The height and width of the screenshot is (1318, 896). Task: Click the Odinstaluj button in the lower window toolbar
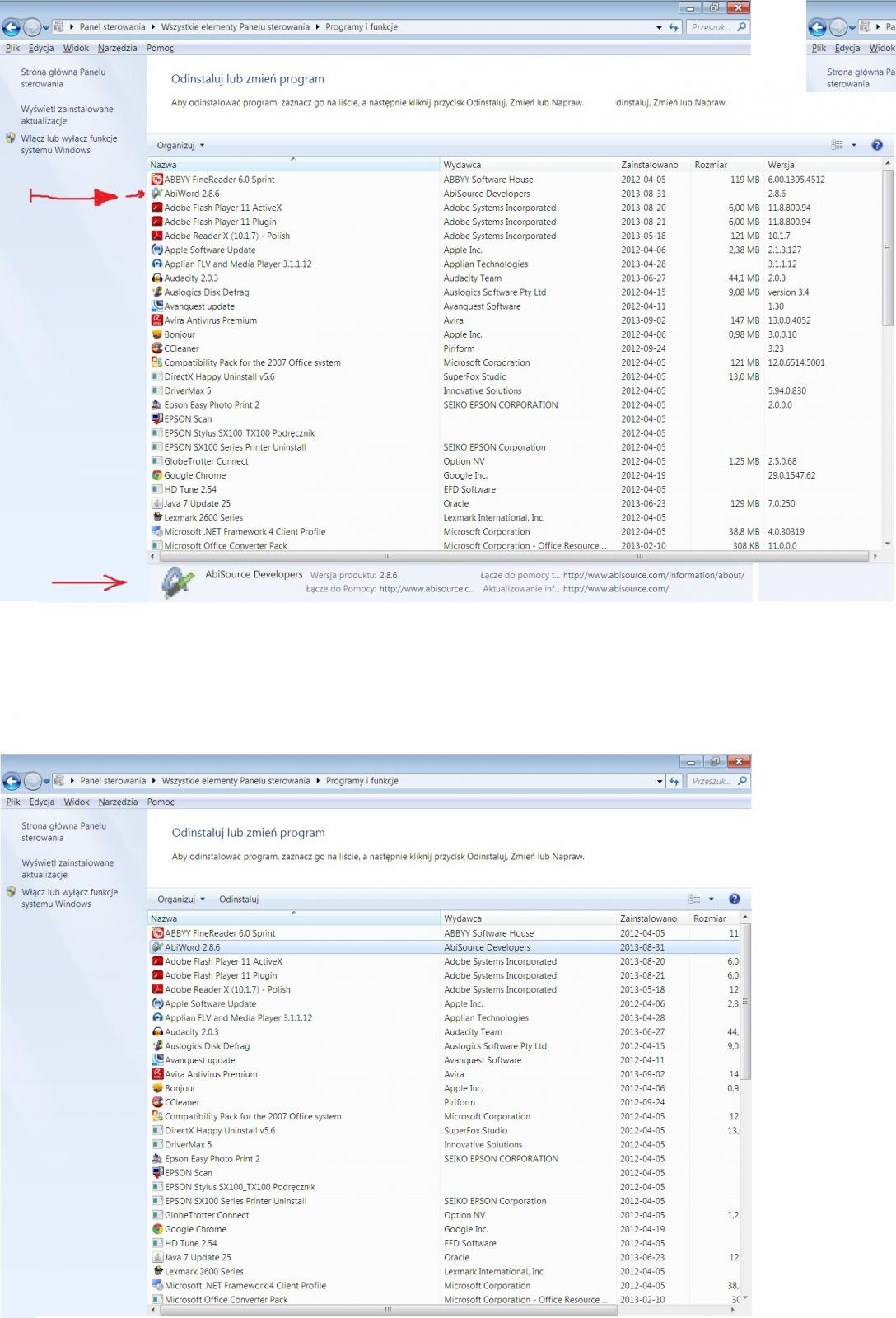click(x=239, y=900)
